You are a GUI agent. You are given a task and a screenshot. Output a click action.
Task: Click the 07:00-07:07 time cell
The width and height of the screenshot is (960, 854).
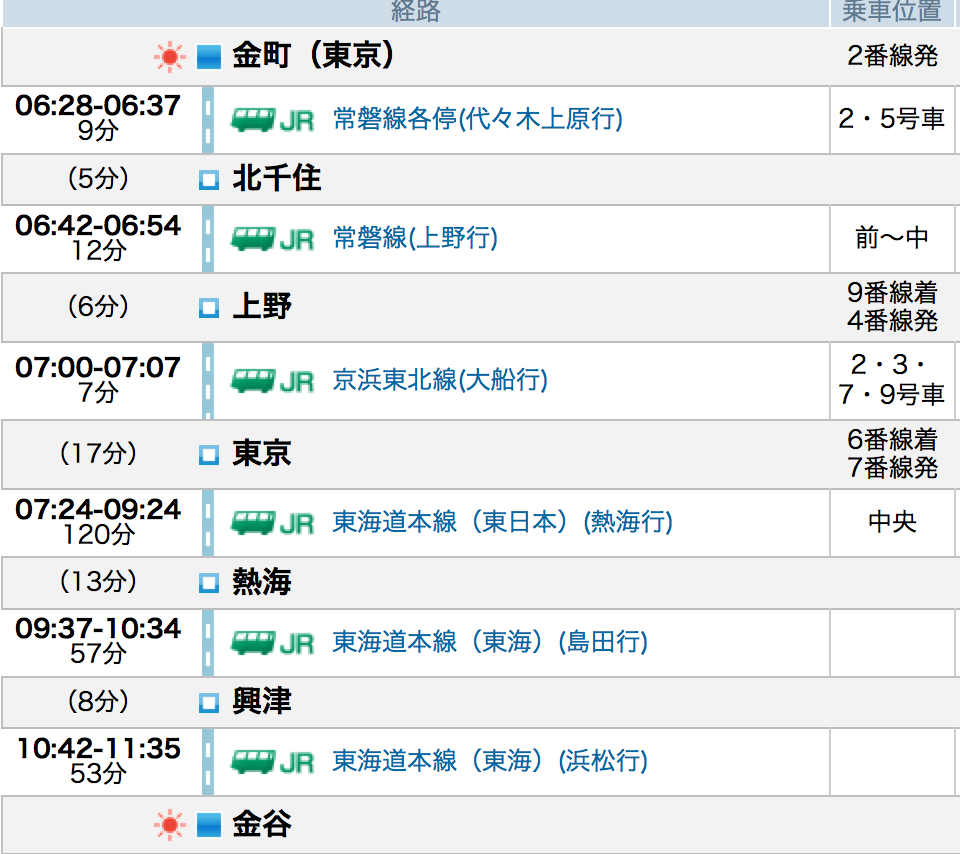(x=98, y=368)
